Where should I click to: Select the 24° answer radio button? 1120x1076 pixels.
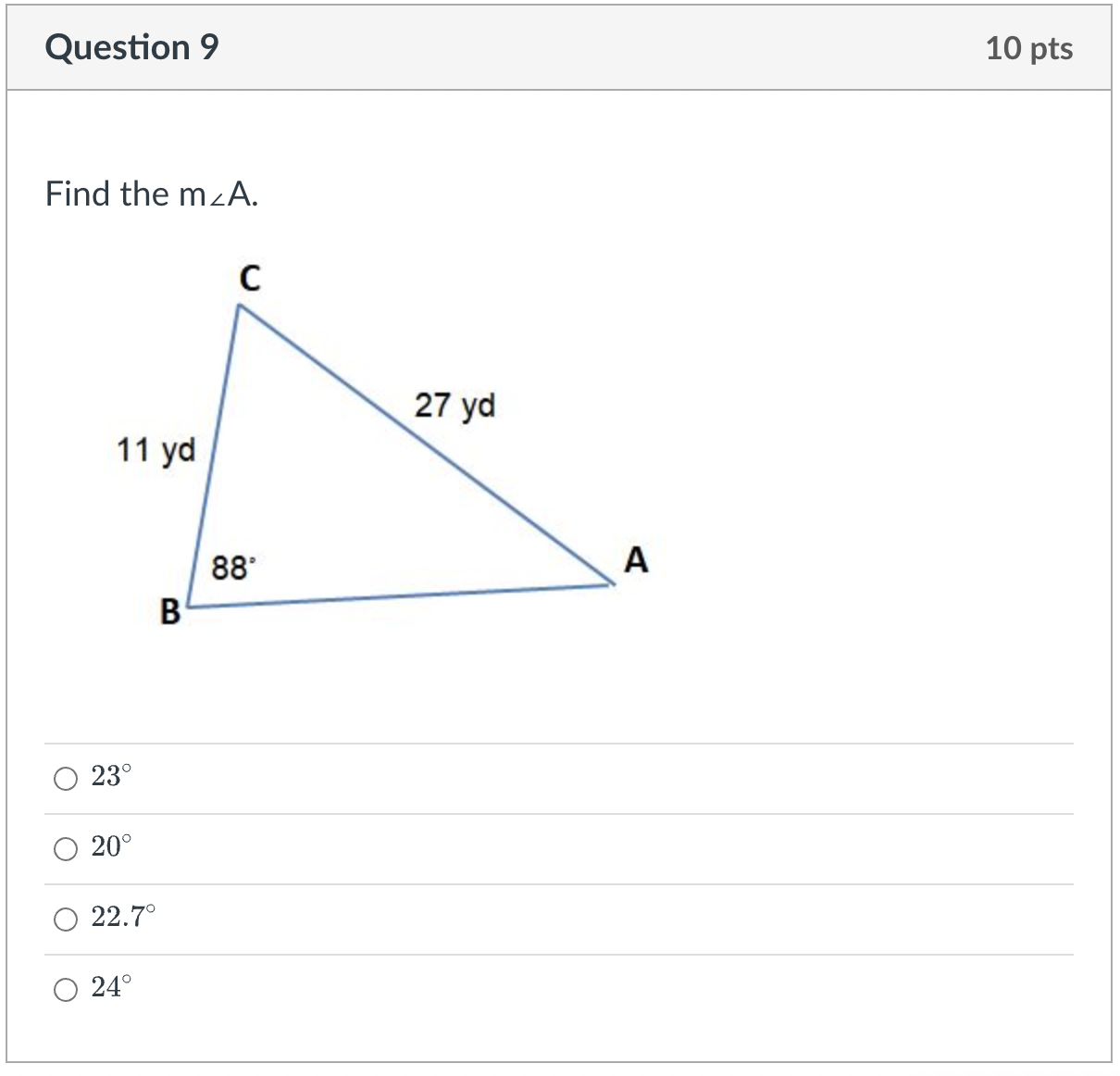tap(65, 989)
